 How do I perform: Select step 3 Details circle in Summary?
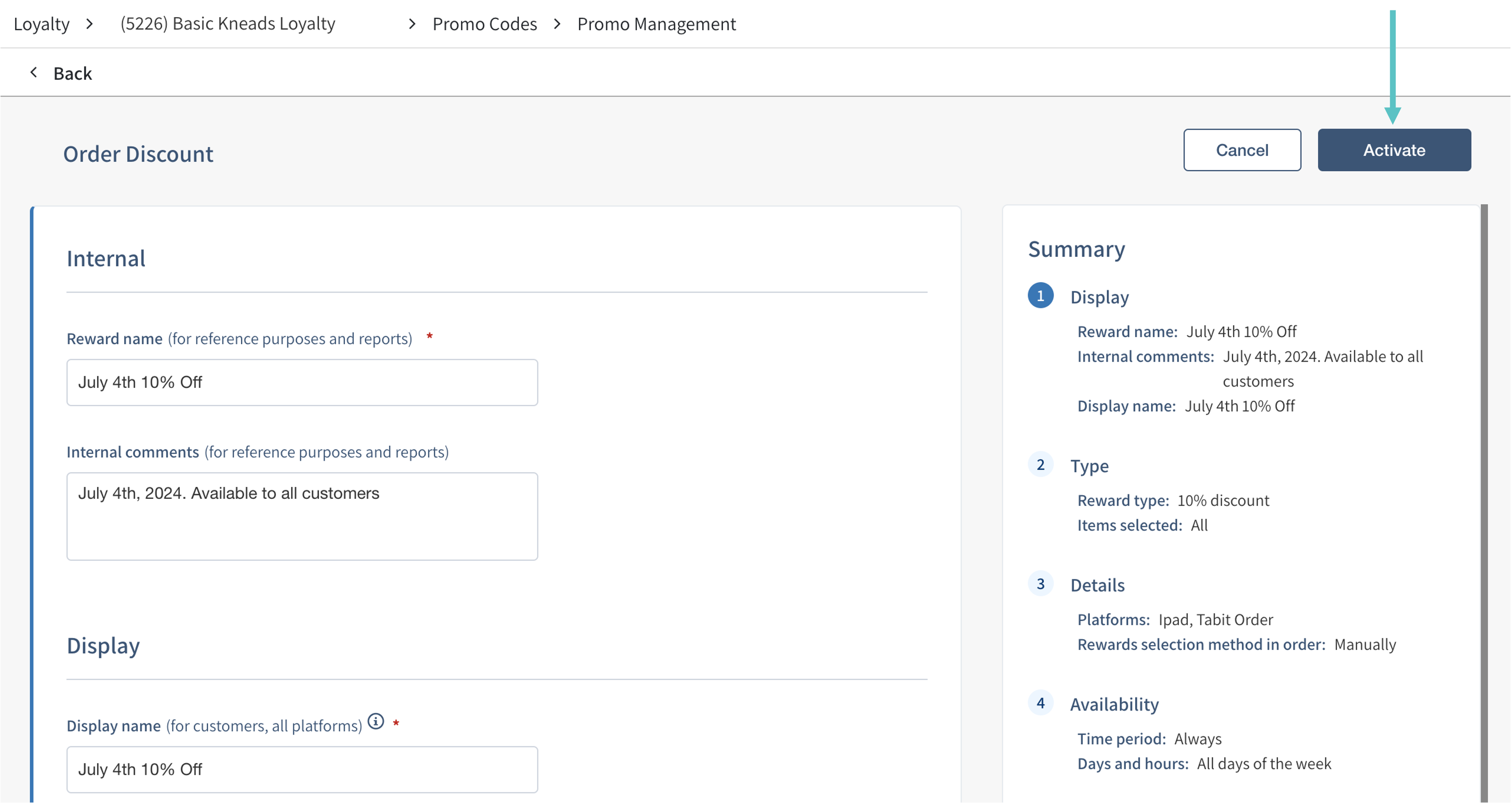[1040, 584]
